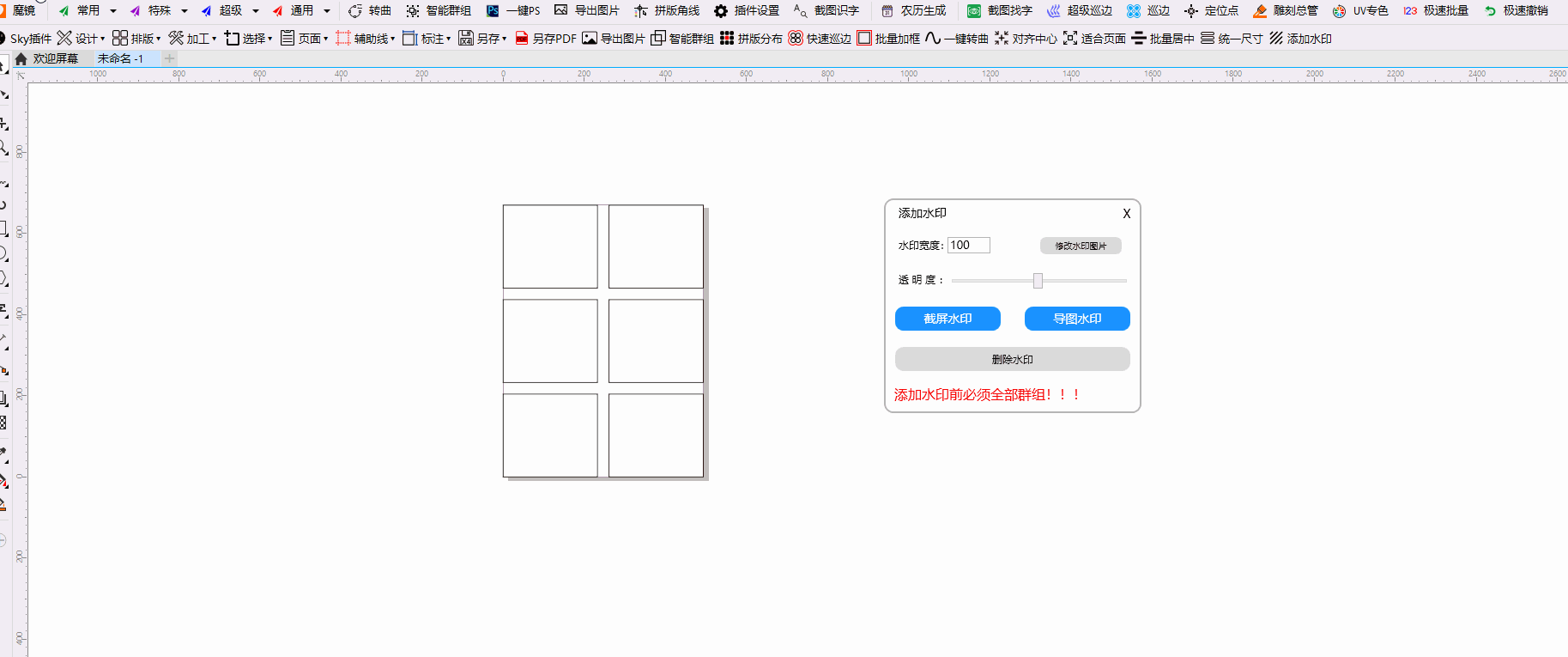Open the 雕刻总管 icon

[1260, 11]
